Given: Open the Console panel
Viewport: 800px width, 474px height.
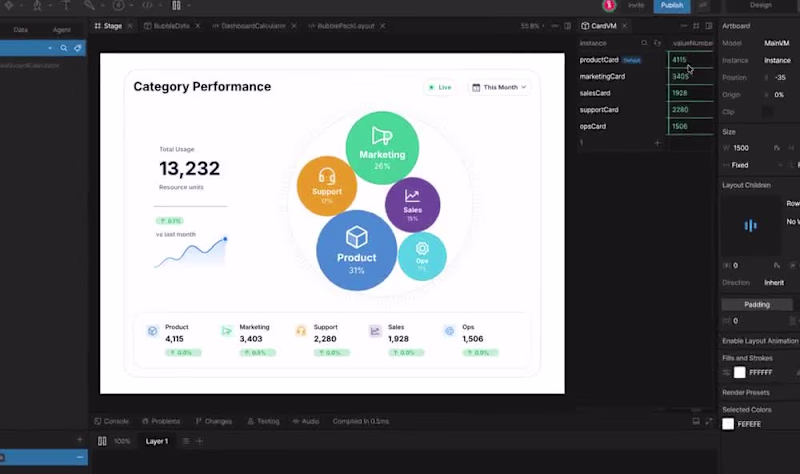Looking at the screenshot, I should point(112,421).
